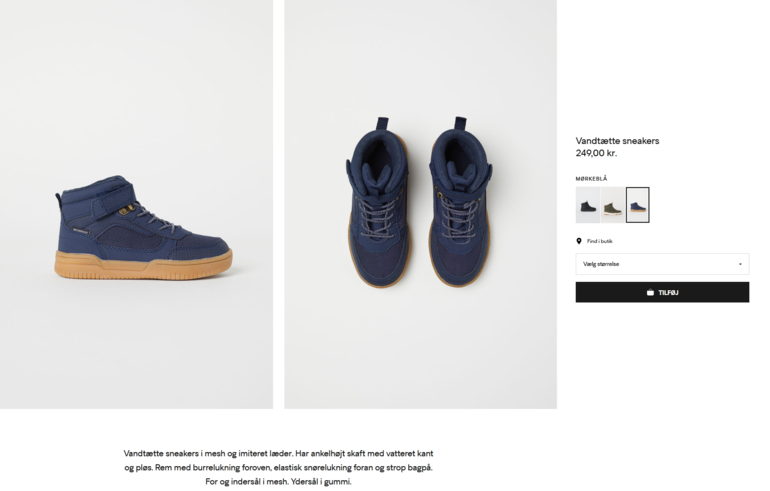Click the description line starting 'Vandtætte sneakers i mesh'
The height and width of the screenshot is (491, 770).
[278, 453]
